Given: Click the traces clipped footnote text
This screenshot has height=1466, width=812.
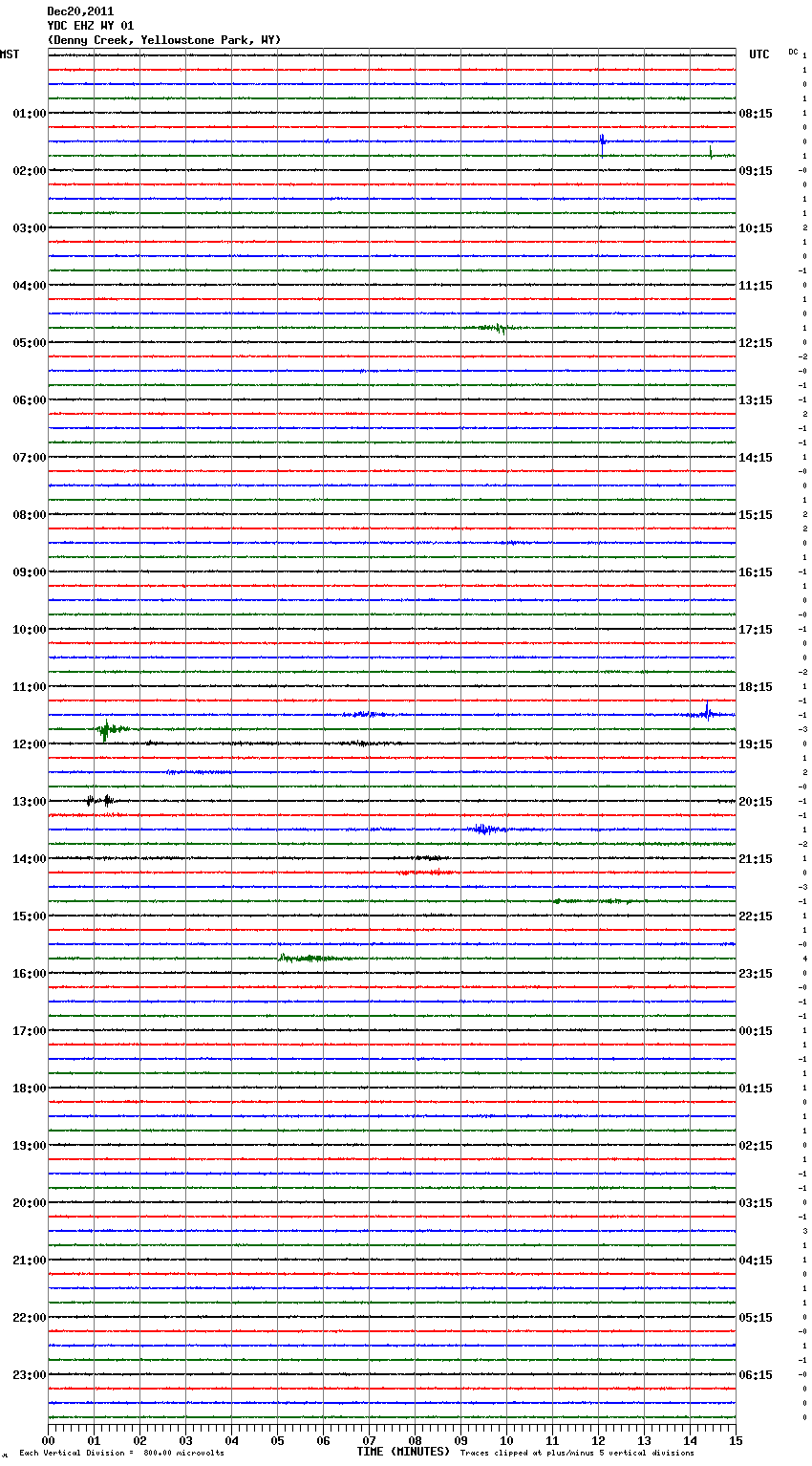Looking at the screenshot, I should point(577,1453).
